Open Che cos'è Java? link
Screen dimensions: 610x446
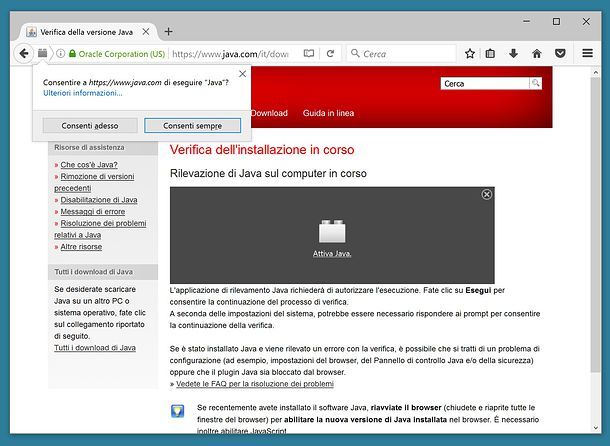(89, 165)
